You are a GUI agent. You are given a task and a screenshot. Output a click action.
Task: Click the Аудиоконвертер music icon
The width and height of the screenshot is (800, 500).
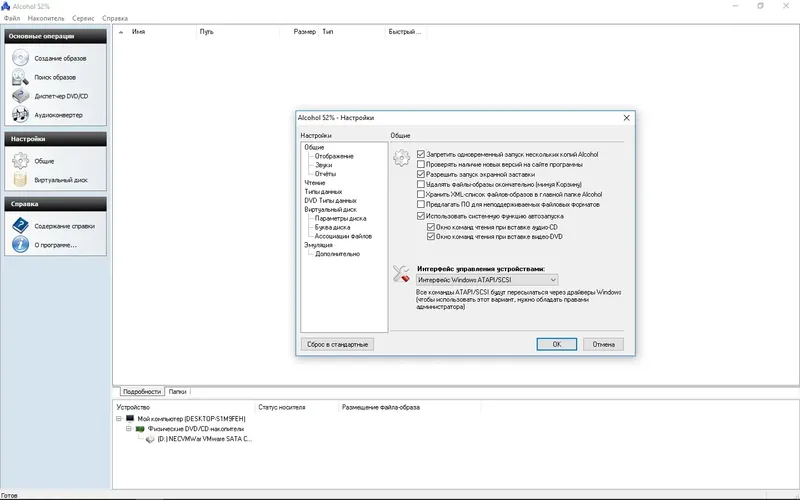20,115
